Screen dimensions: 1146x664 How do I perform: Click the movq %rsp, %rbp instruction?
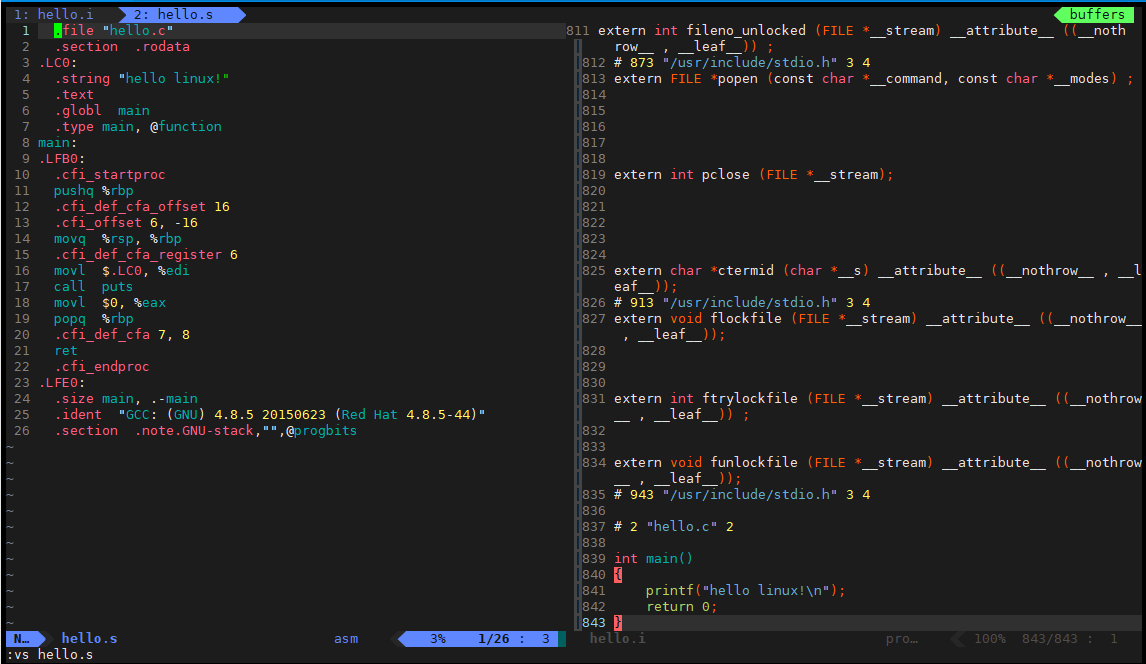(118, 240)
